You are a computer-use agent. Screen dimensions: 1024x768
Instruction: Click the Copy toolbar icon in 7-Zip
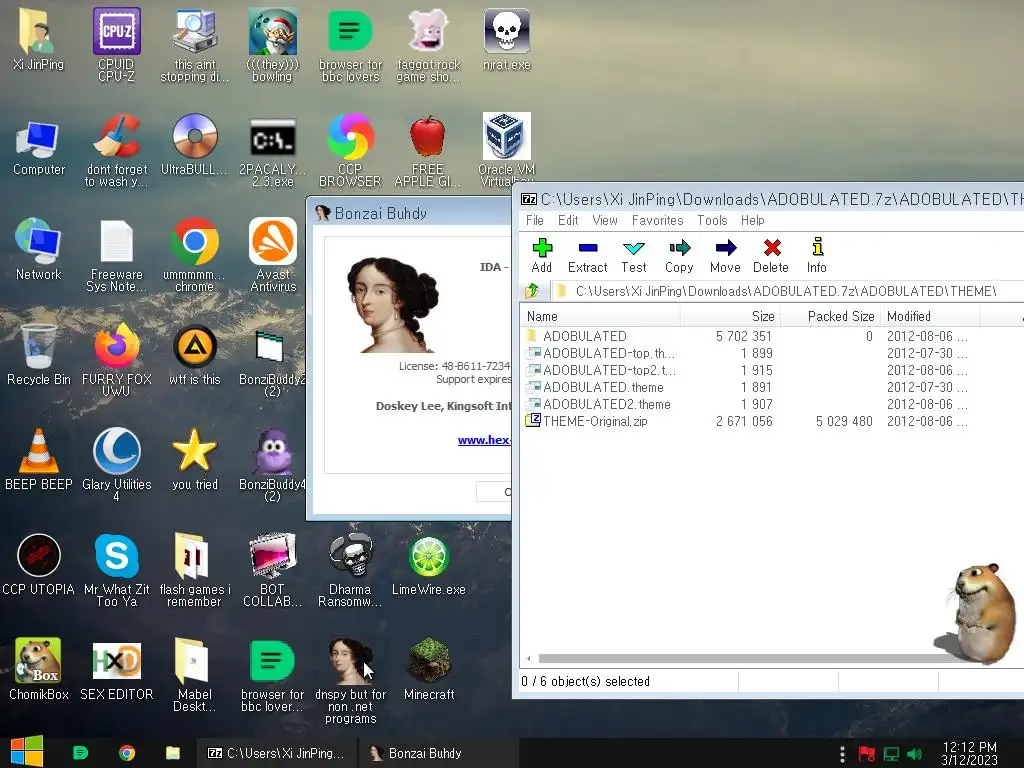pyautogui.click(x=679, y=255)
